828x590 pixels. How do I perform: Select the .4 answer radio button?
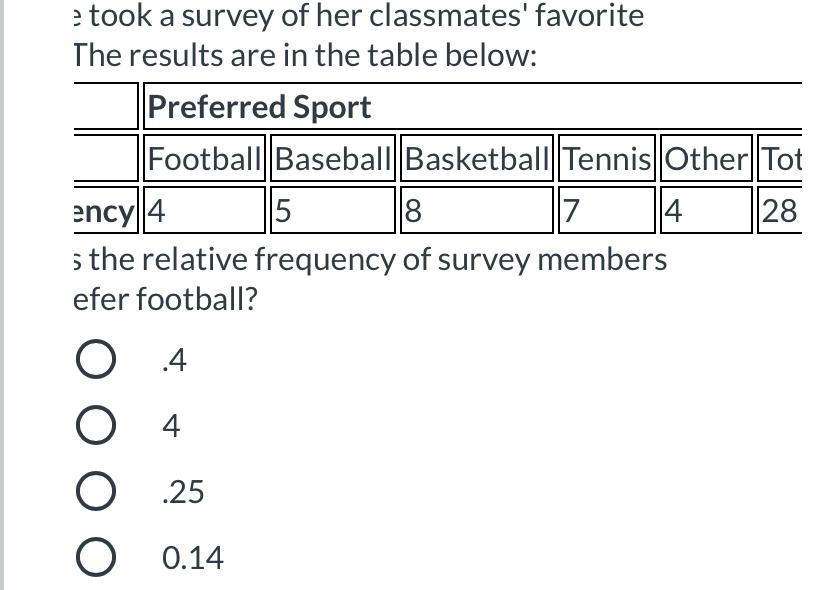(94, 360)
